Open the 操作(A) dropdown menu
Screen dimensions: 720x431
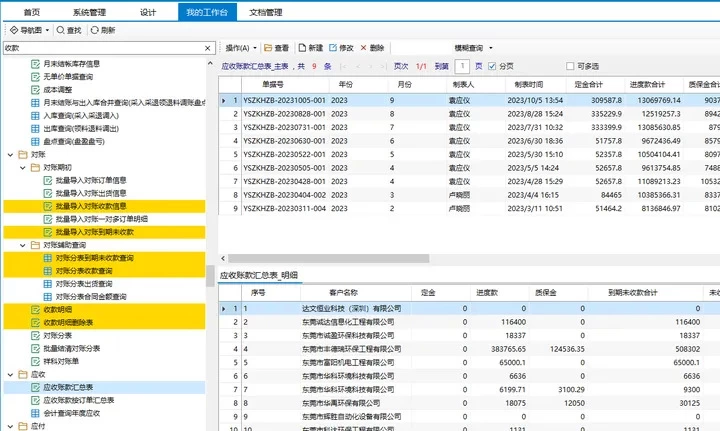coord(241,48)
